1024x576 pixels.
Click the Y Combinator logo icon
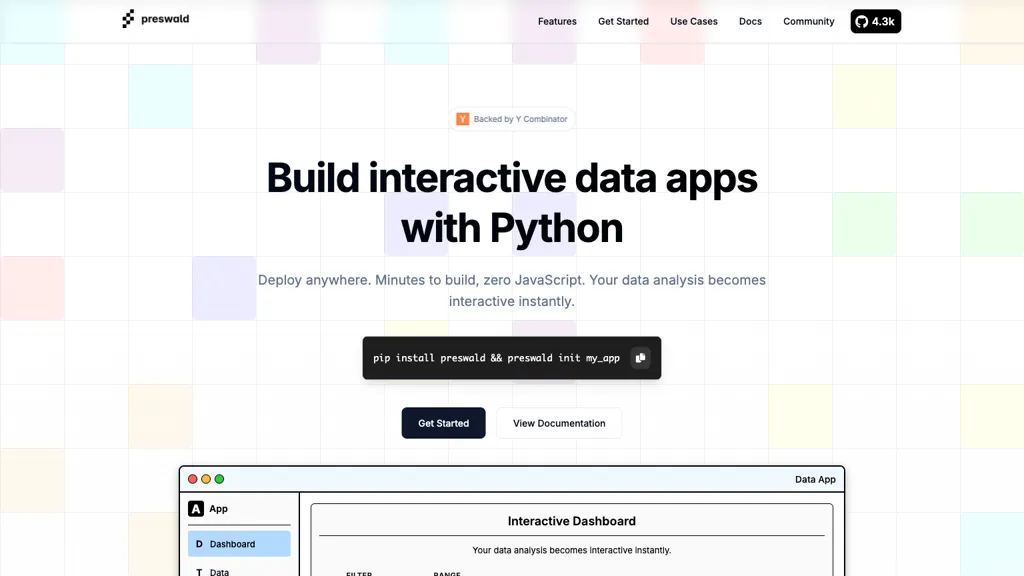pos(462,119)
